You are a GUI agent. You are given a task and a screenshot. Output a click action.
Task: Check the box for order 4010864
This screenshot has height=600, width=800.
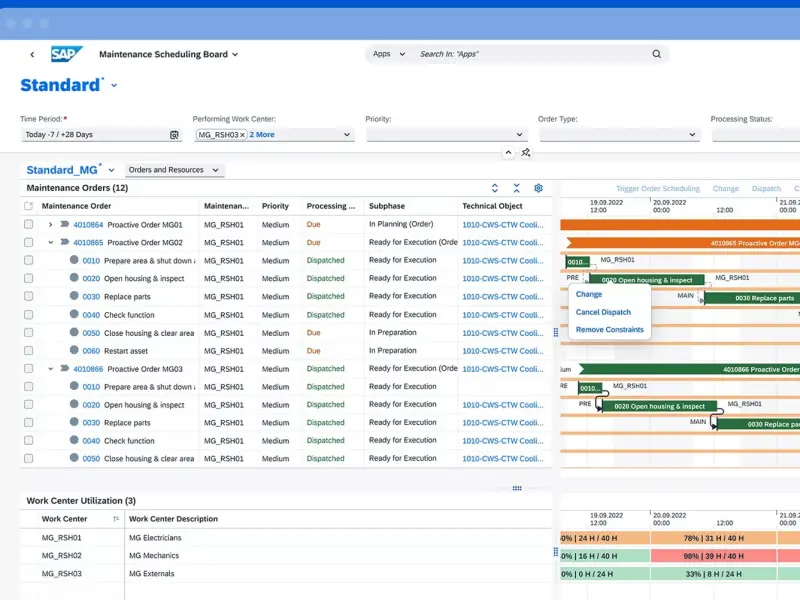coord(29,224)
